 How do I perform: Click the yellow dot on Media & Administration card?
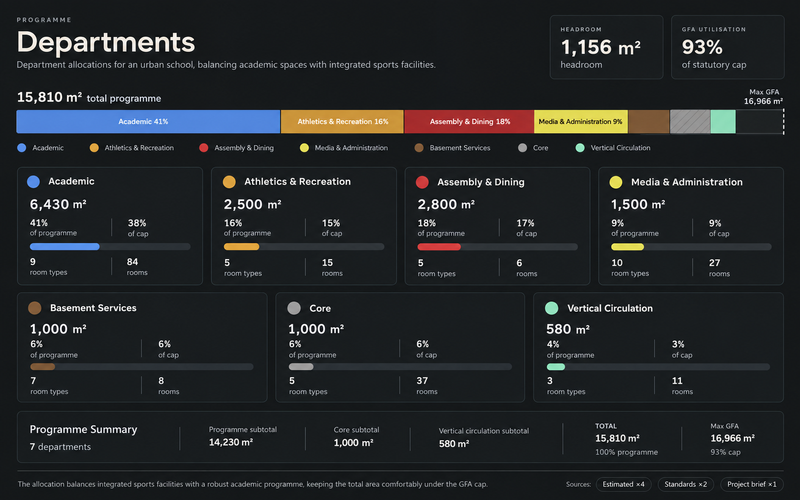point(616,182)
